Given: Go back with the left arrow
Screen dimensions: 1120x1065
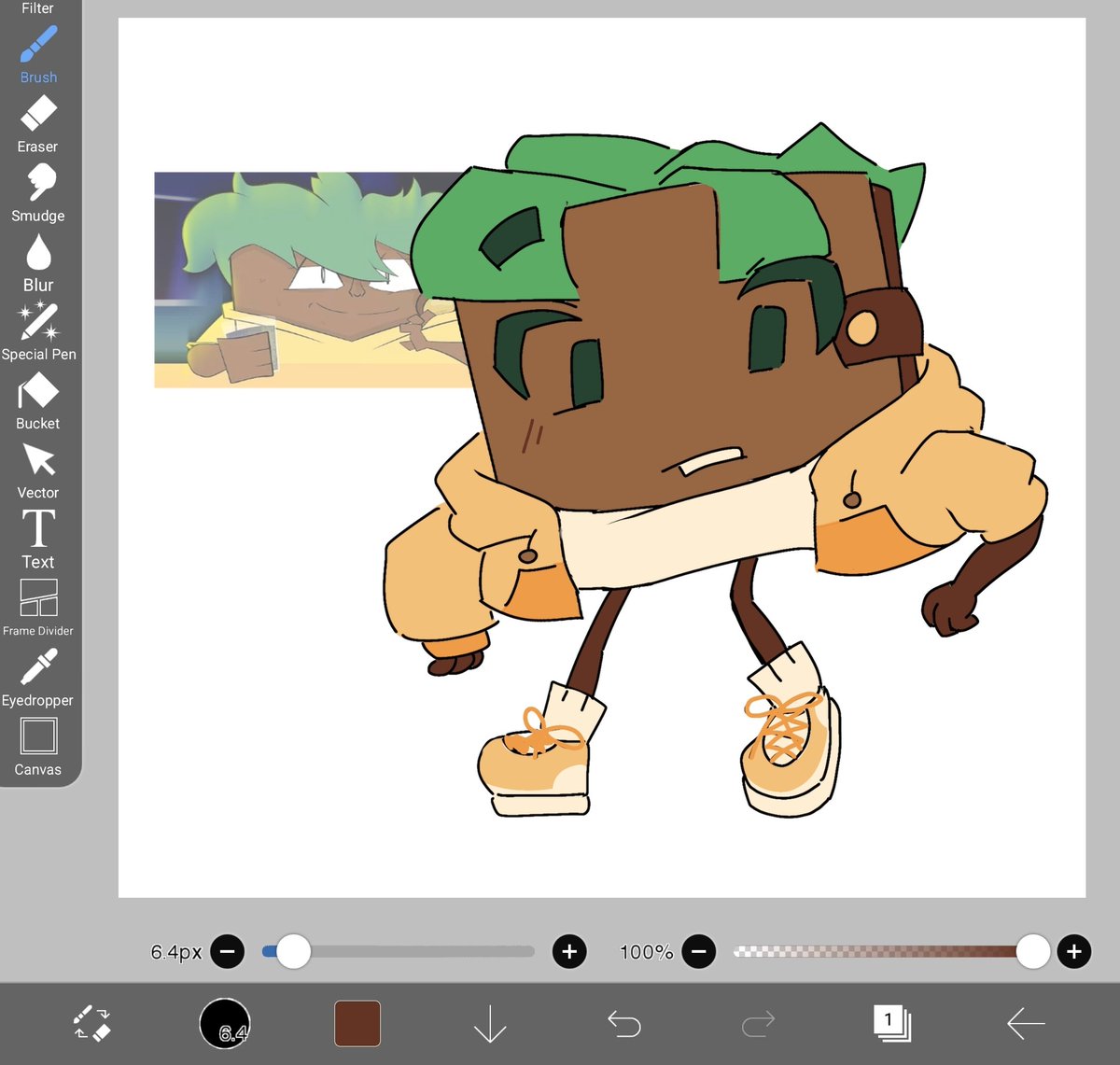Looking at the screenshot, I should click(1026, 1024).
